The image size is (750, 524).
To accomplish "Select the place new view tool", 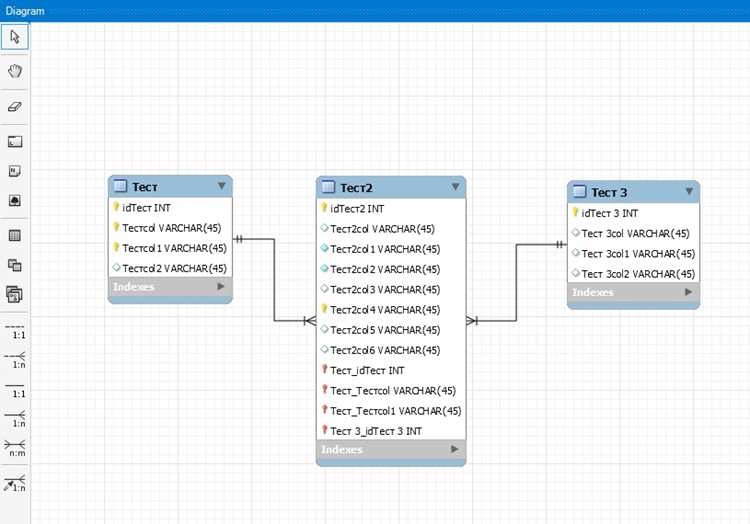I will (15, 265).
